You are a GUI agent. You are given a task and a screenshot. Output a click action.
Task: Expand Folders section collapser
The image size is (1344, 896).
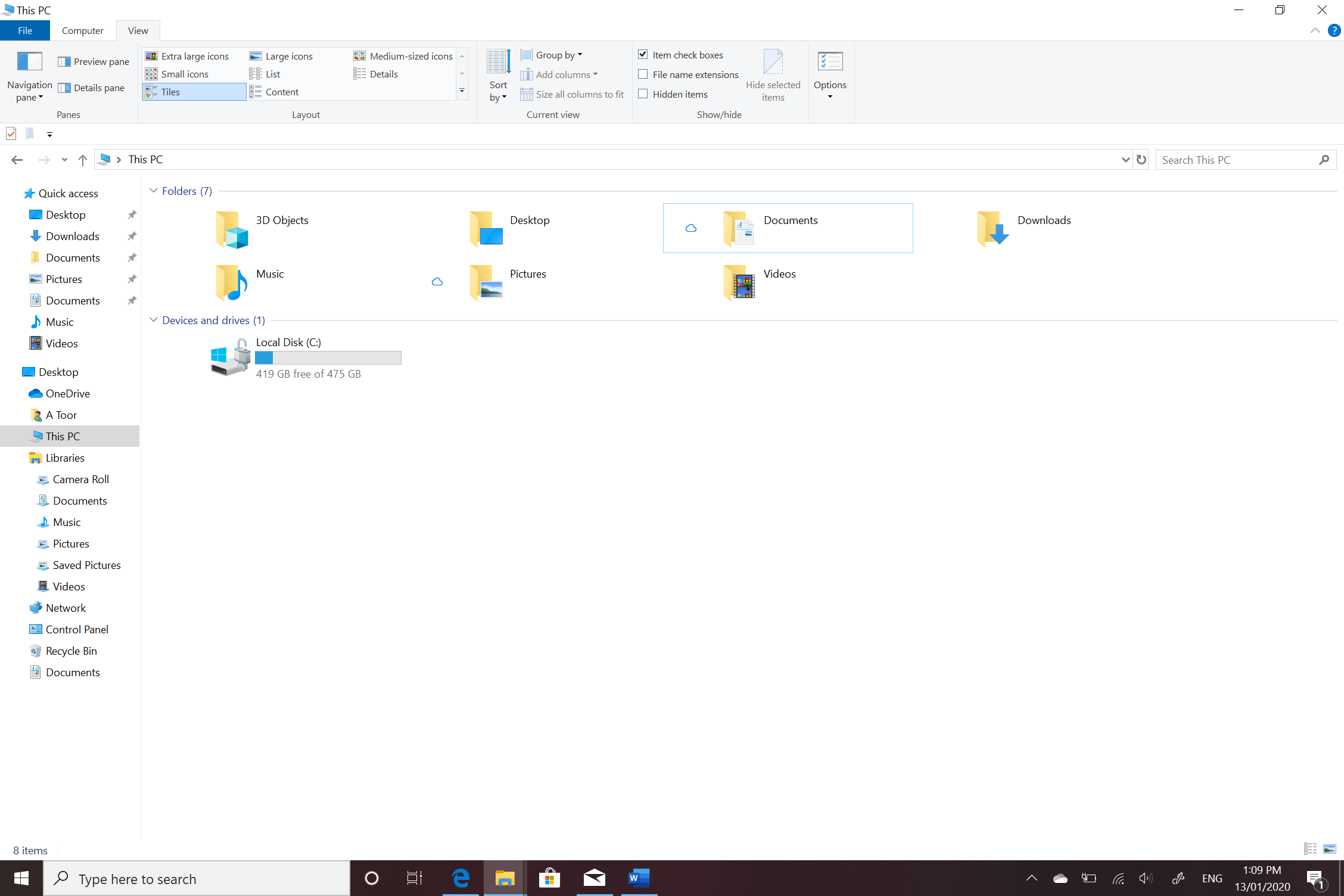153,190
